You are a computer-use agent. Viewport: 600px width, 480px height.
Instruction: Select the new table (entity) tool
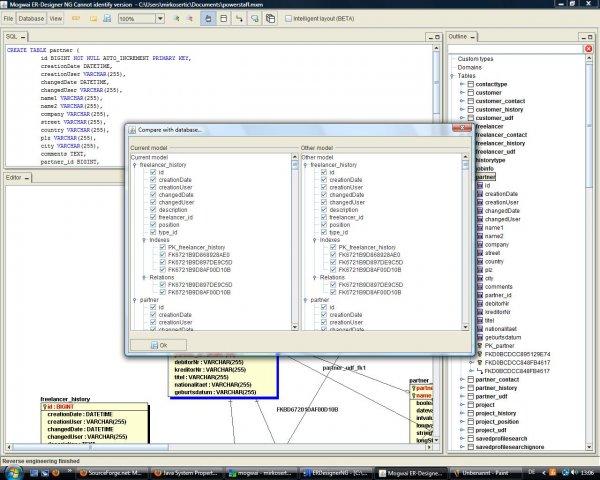[224, 18]
